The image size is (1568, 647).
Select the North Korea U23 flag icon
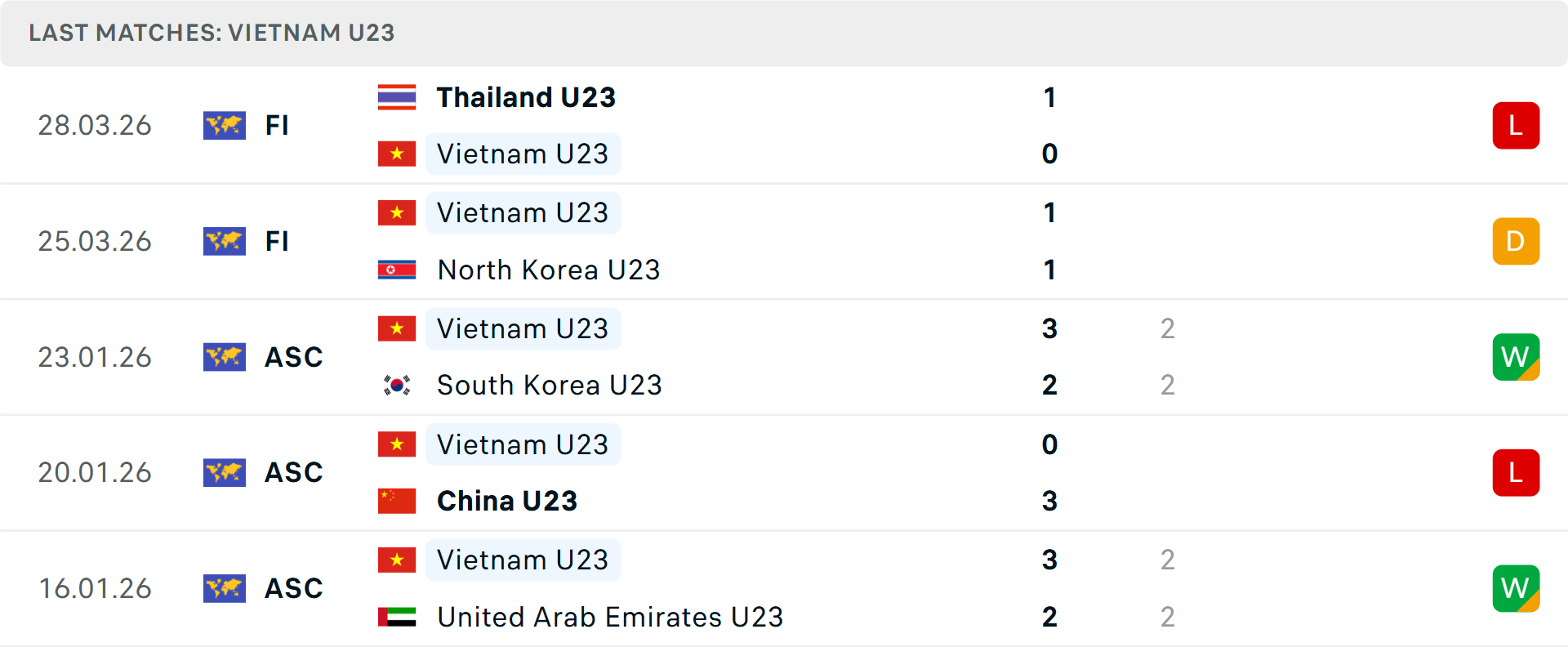397,270
